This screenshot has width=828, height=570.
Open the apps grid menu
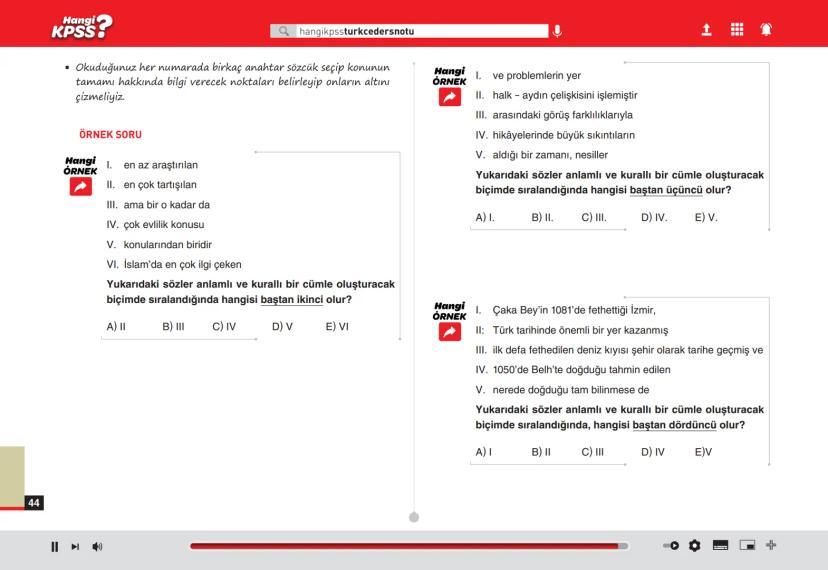[x=738, y=31]
